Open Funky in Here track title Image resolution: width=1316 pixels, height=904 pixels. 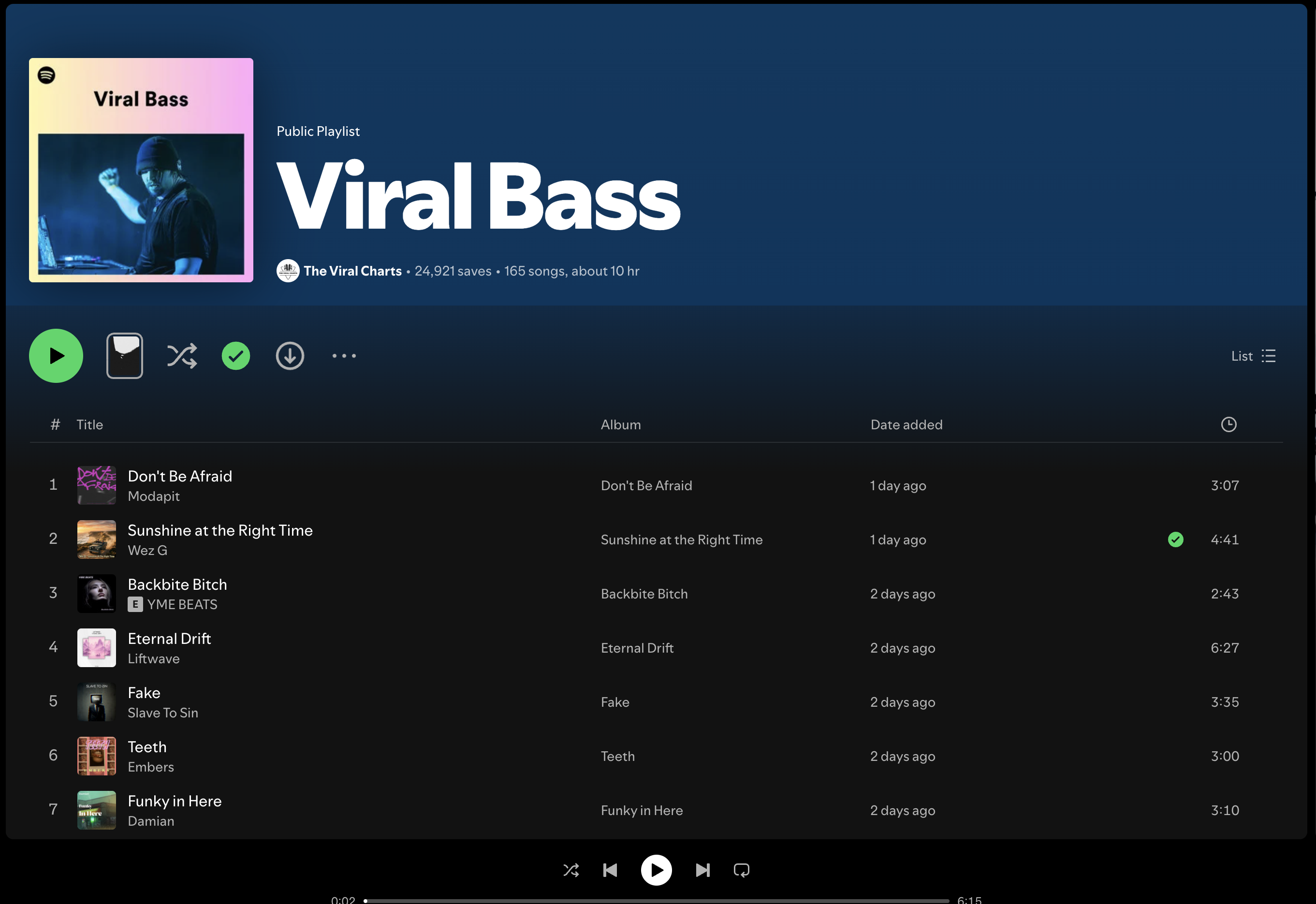[175, 801]
